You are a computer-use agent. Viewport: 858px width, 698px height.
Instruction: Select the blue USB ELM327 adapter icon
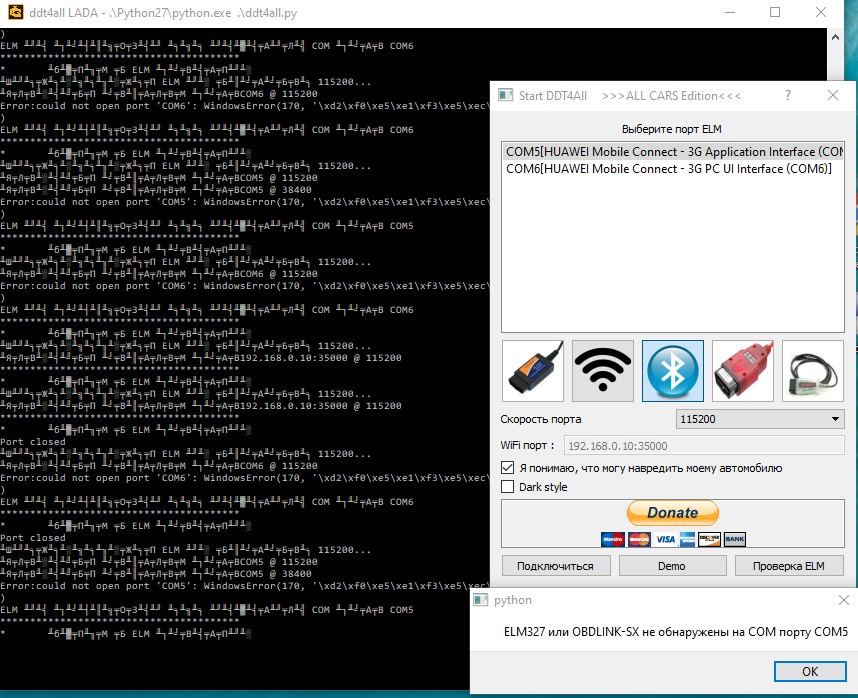coord(532,371)
